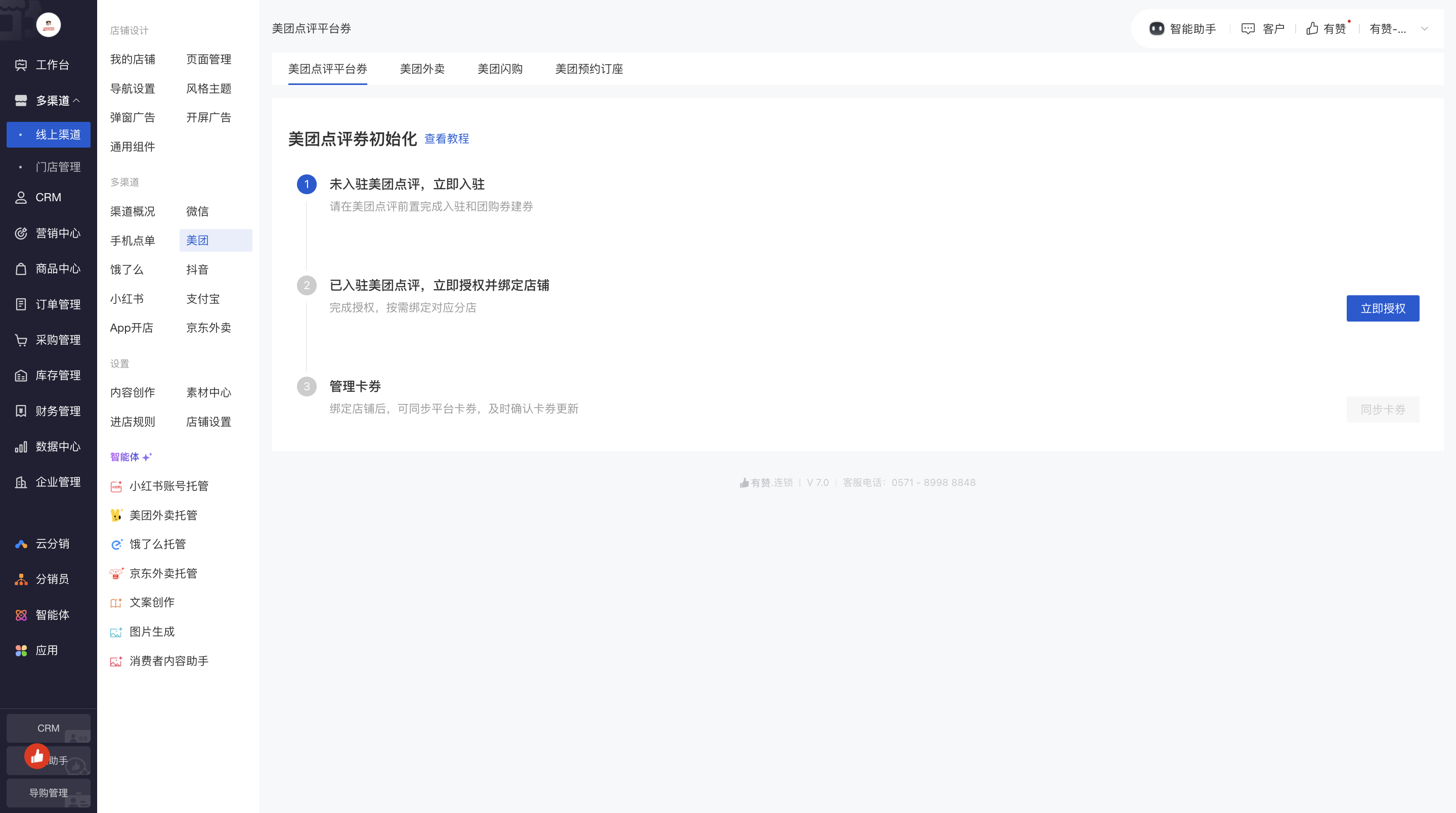Screen dimensions: 1456x813
Task: Switch to the 美团外卖 tab
Action: (x=421, y=69)
